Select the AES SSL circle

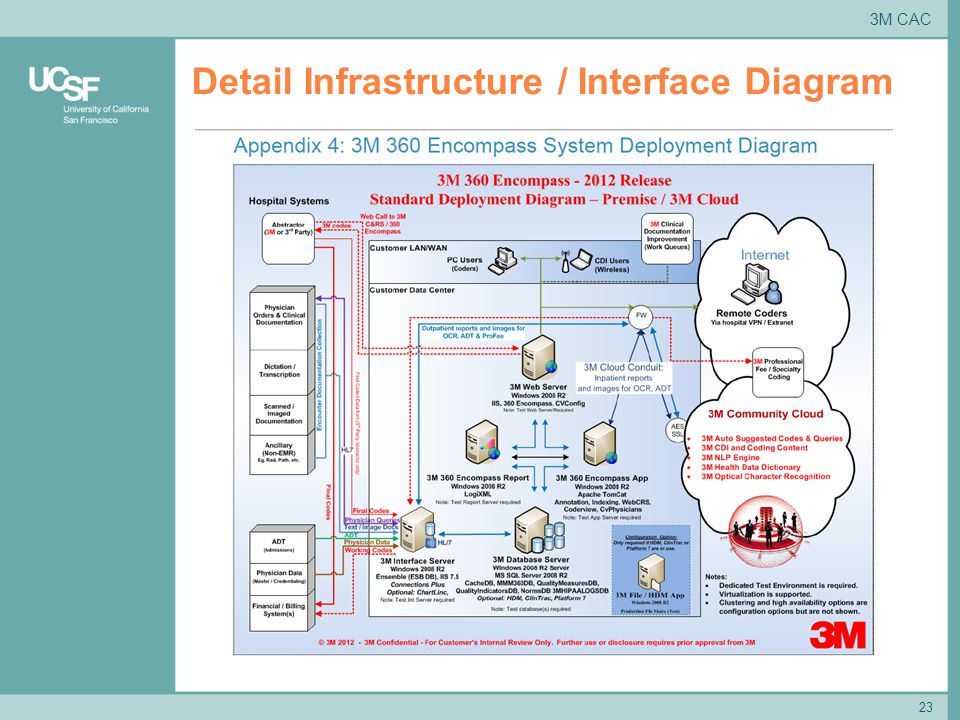pyautogui.click(x=677, y=430)
